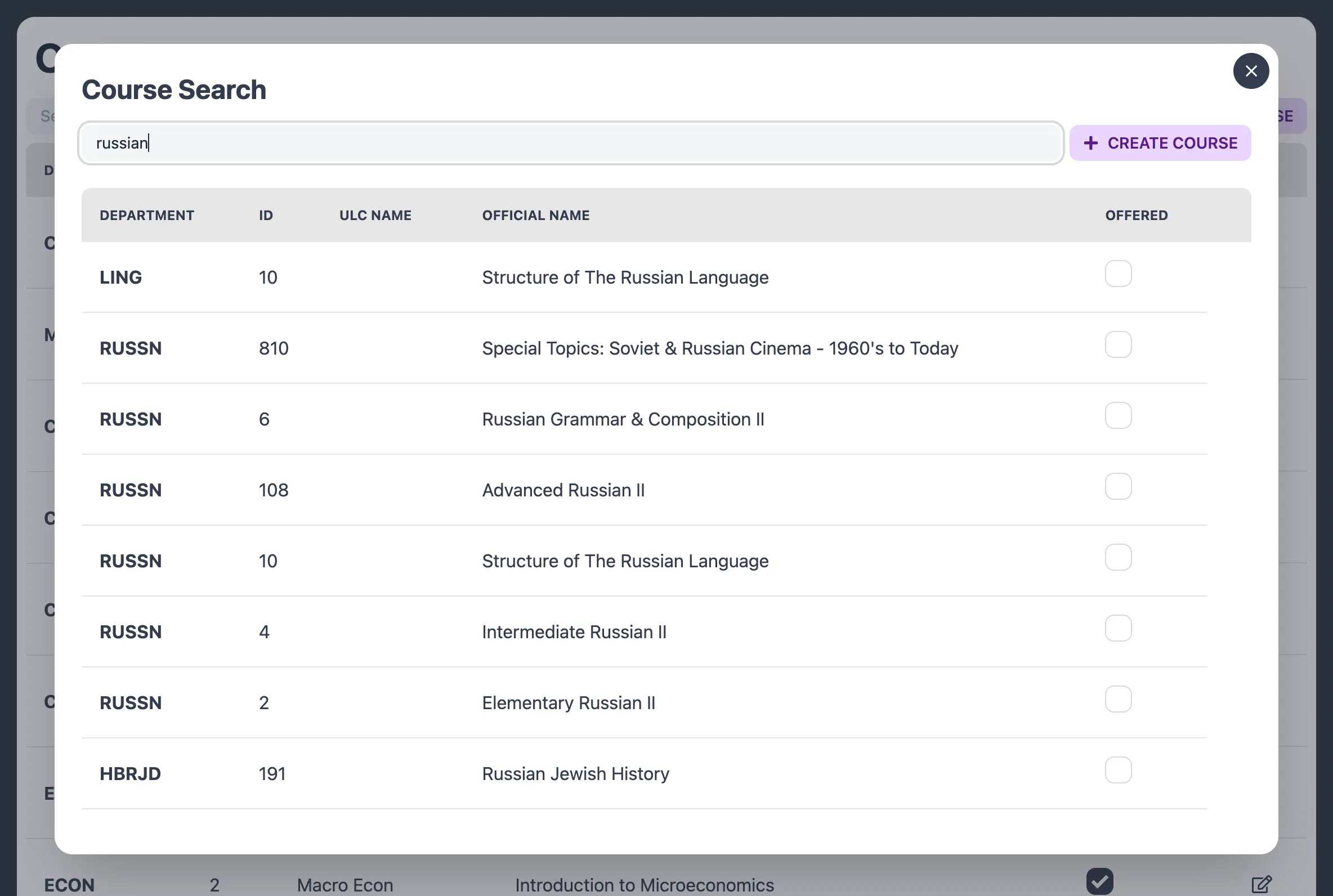Mark Russian Jewish History as offered
The width and height of the screenshot is (1333, 896).
pyautogui.click(x=1118, y=770)
